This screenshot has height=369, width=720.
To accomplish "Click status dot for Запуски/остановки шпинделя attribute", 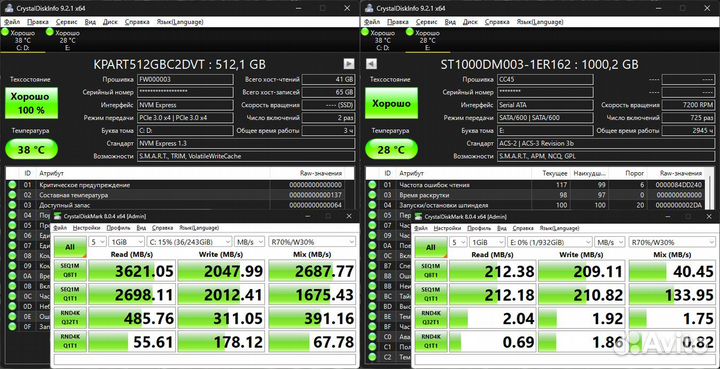I will point(372,205).
